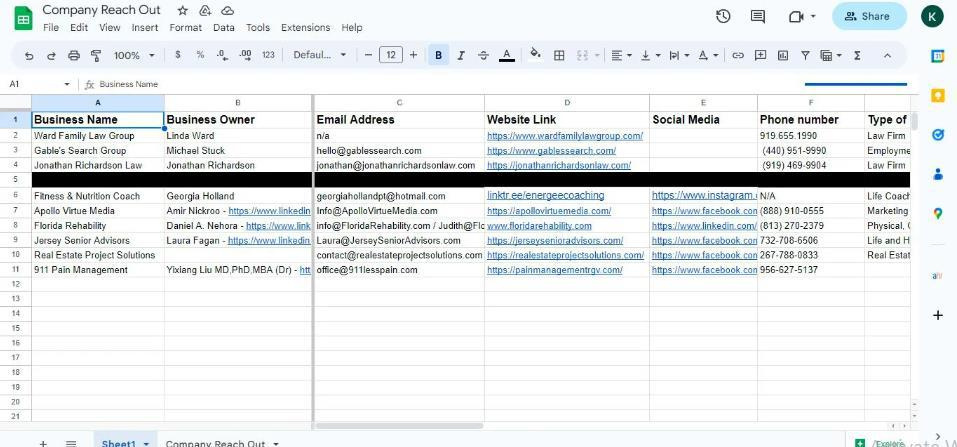Click the Undo arrow icon
Screen dimensions: 957x447
pos(29,56)
